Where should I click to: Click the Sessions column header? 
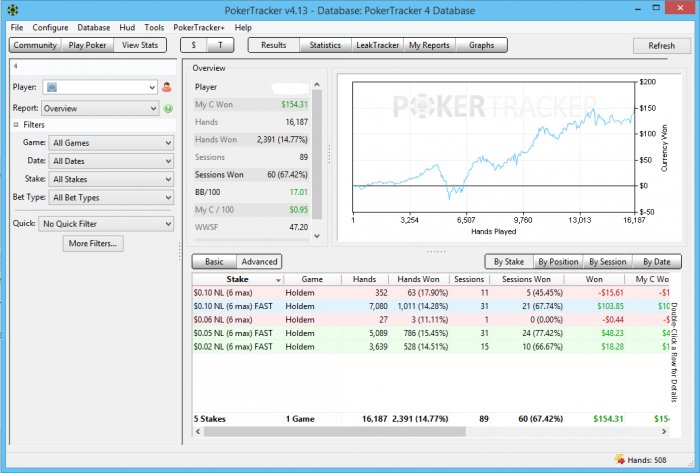click(469, 279)
